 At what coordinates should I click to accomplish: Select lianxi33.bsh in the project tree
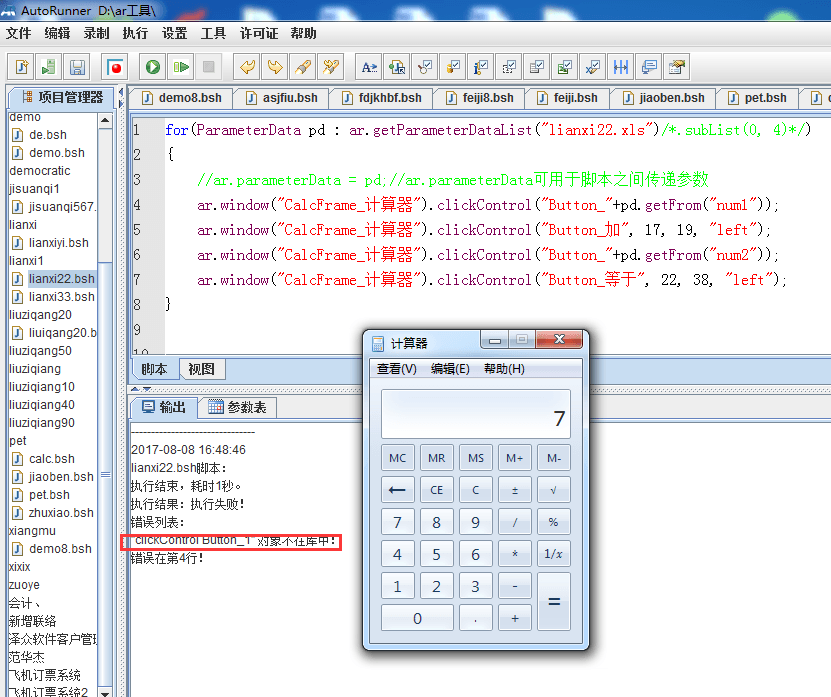(61, 297)
